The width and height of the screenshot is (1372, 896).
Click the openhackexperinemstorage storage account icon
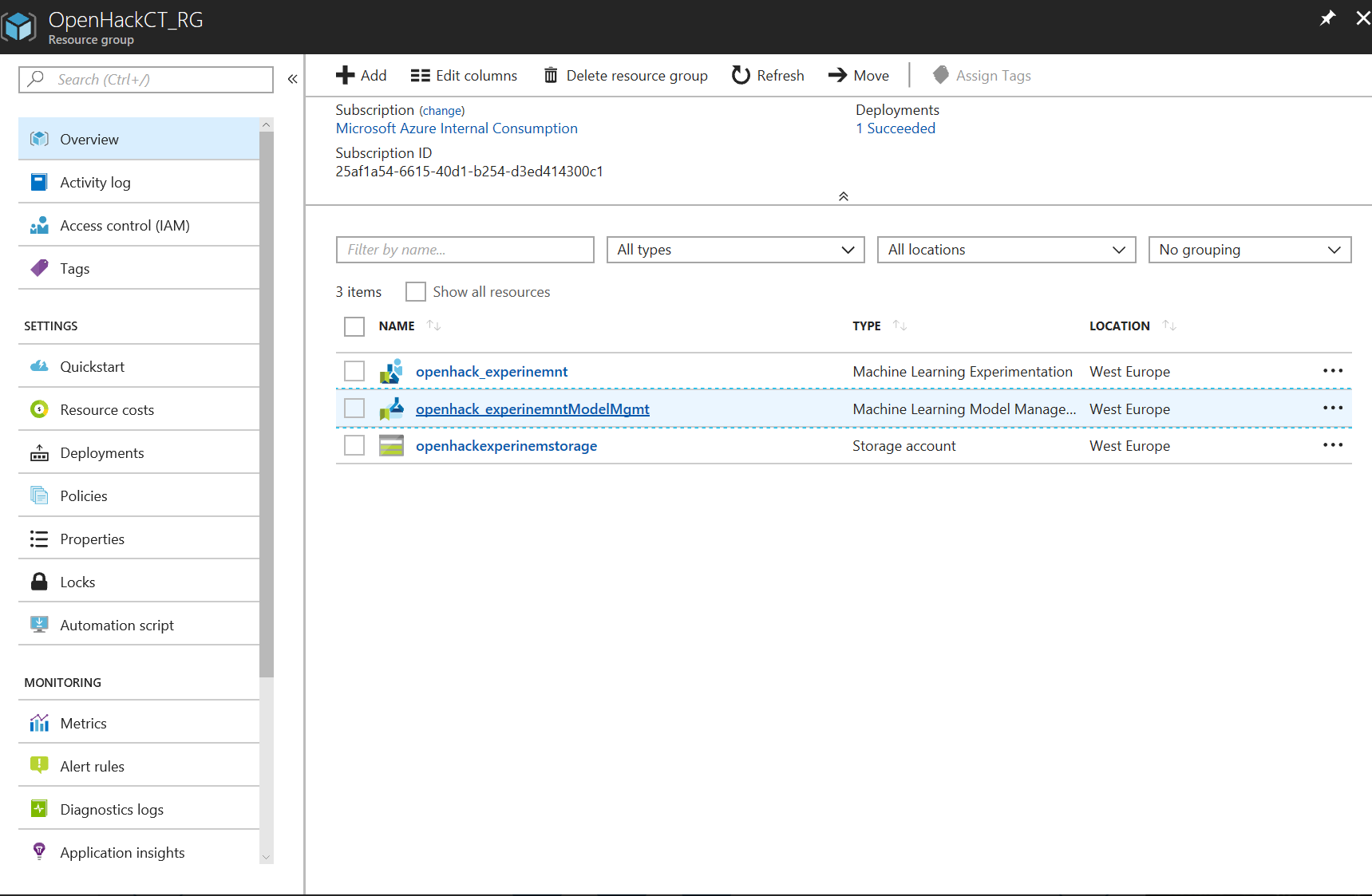[391, 445]
